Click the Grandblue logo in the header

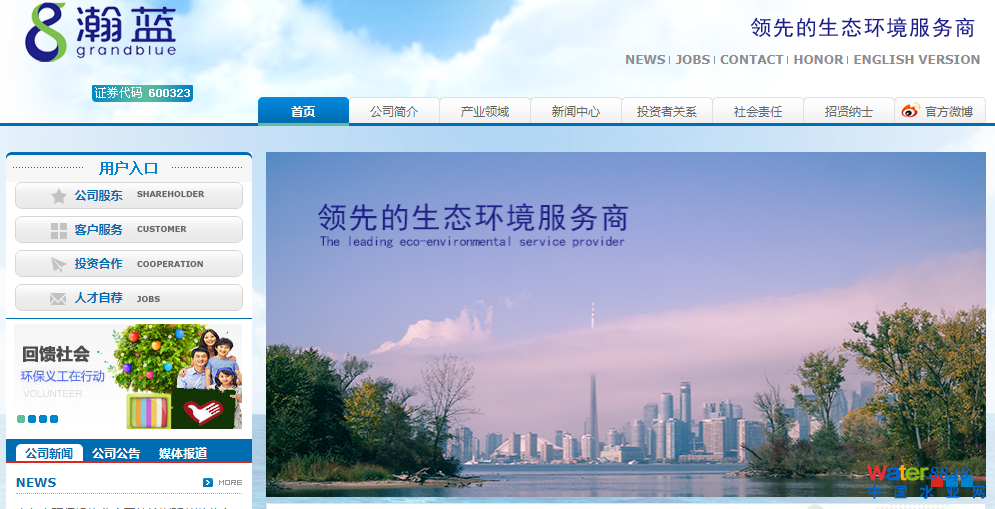[99, 32]
